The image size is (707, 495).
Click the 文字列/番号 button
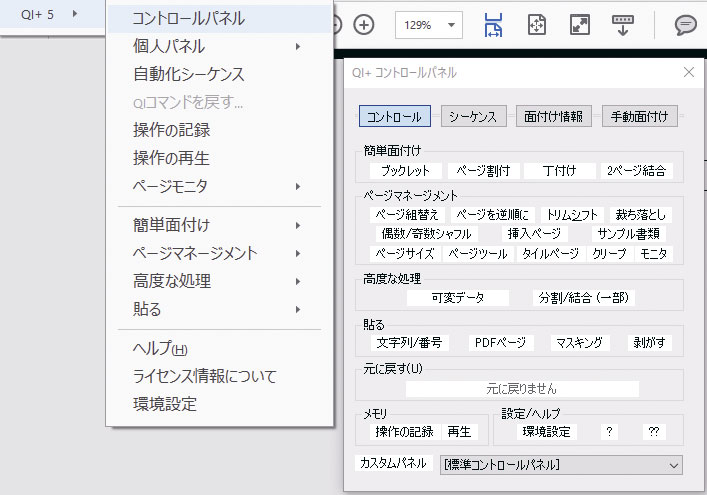pyautogui.click(x=409, y=343)
